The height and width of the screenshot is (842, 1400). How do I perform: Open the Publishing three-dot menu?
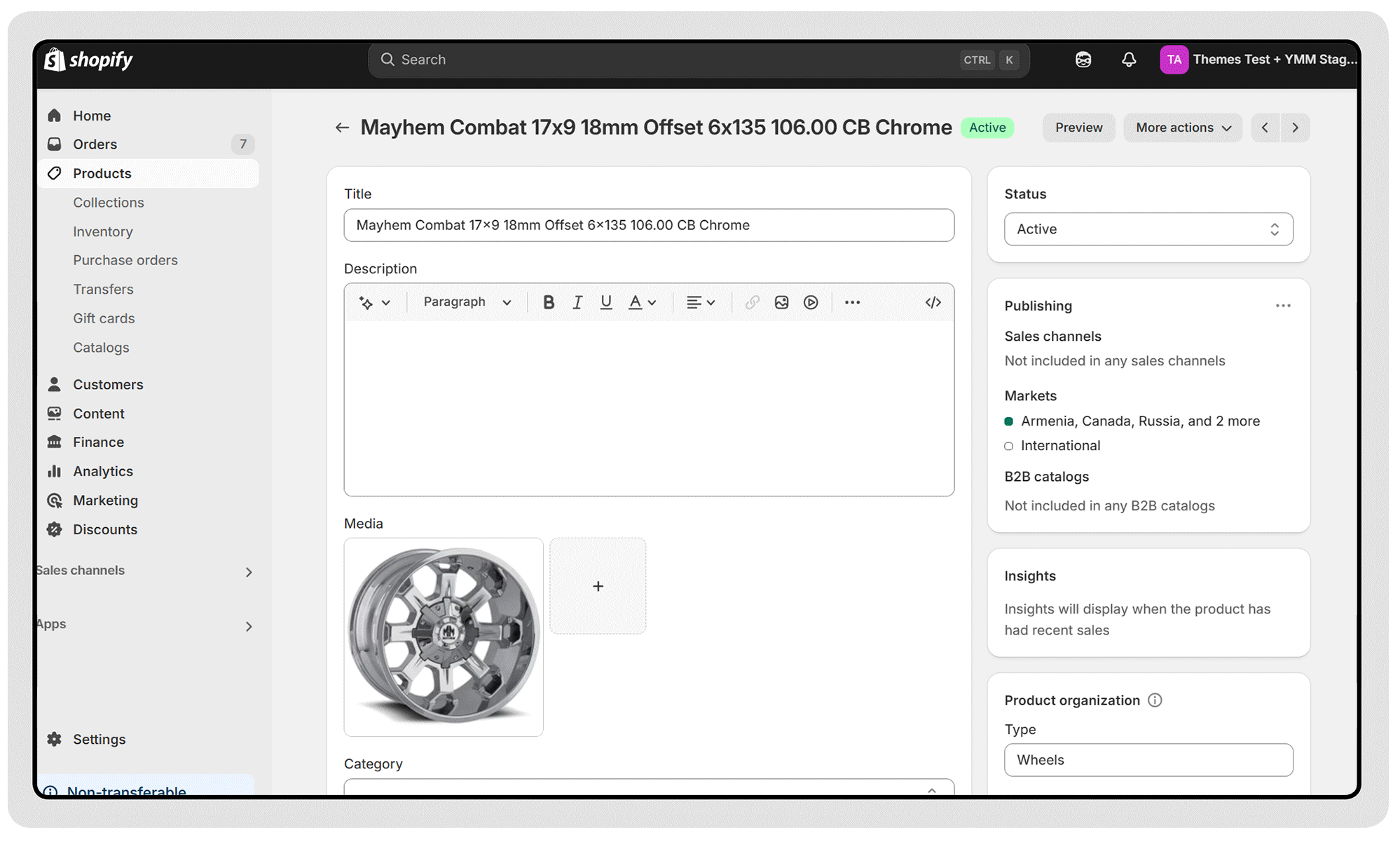[x=1283, y=306]
